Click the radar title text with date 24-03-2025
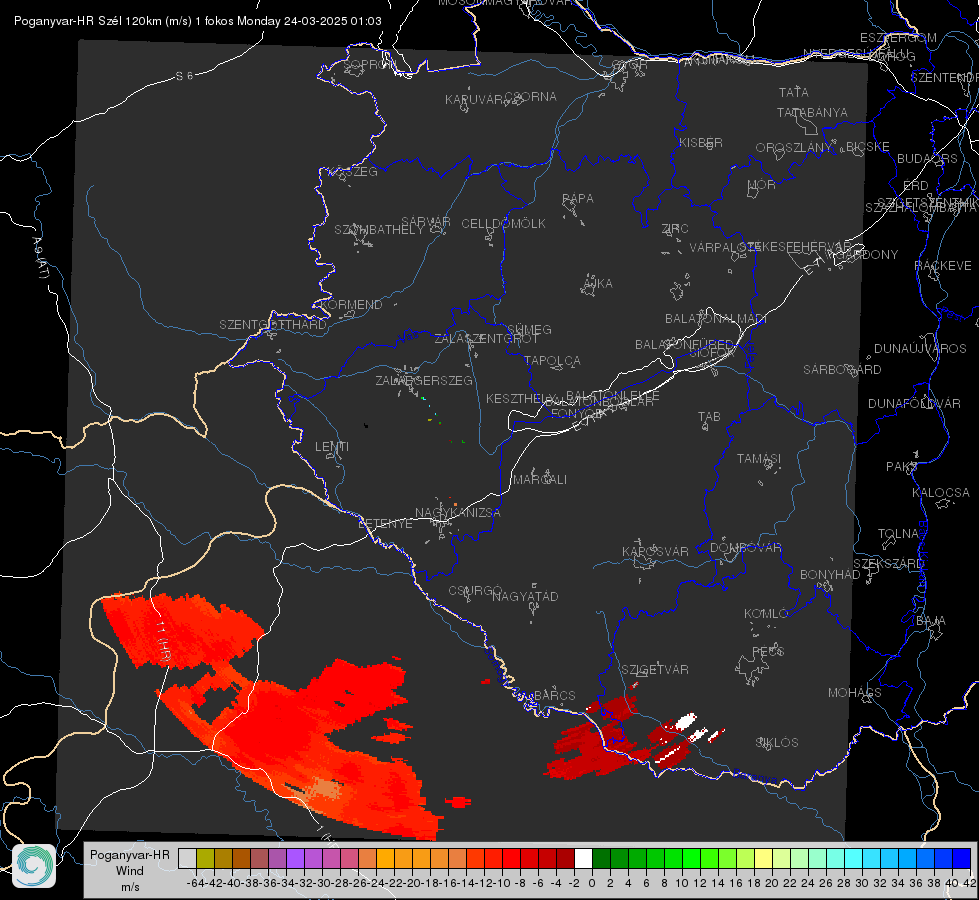The height and width of the screenshot is (900, 979). 197,21
